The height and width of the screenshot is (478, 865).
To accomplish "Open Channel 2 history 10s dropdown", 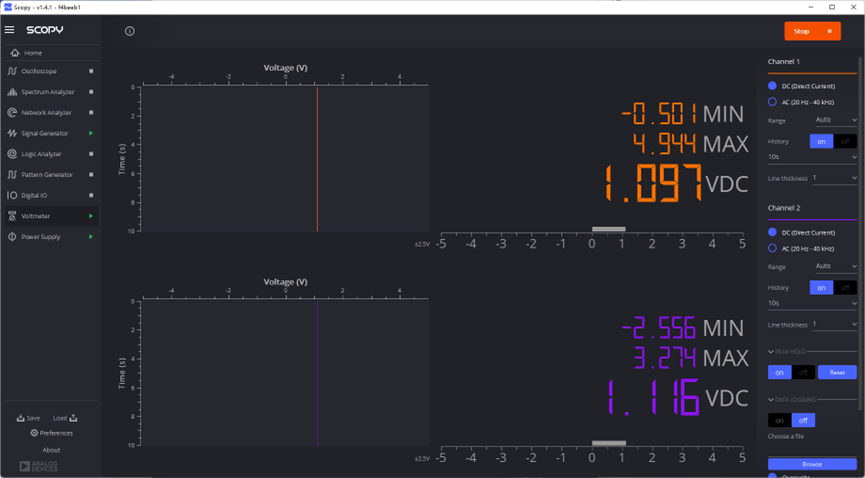I will pyautogui.click(x=812, y=303).
